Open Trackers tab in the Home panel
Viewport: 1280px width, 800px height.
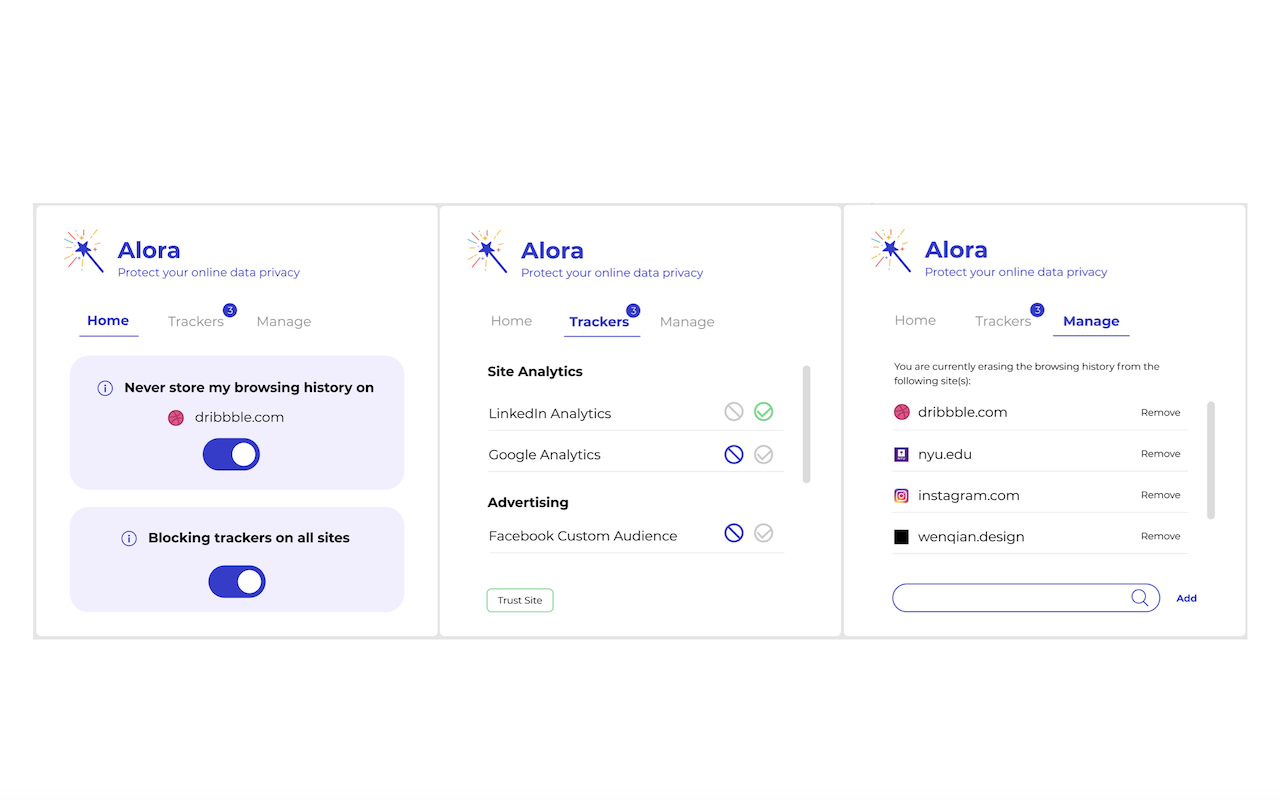196,322
